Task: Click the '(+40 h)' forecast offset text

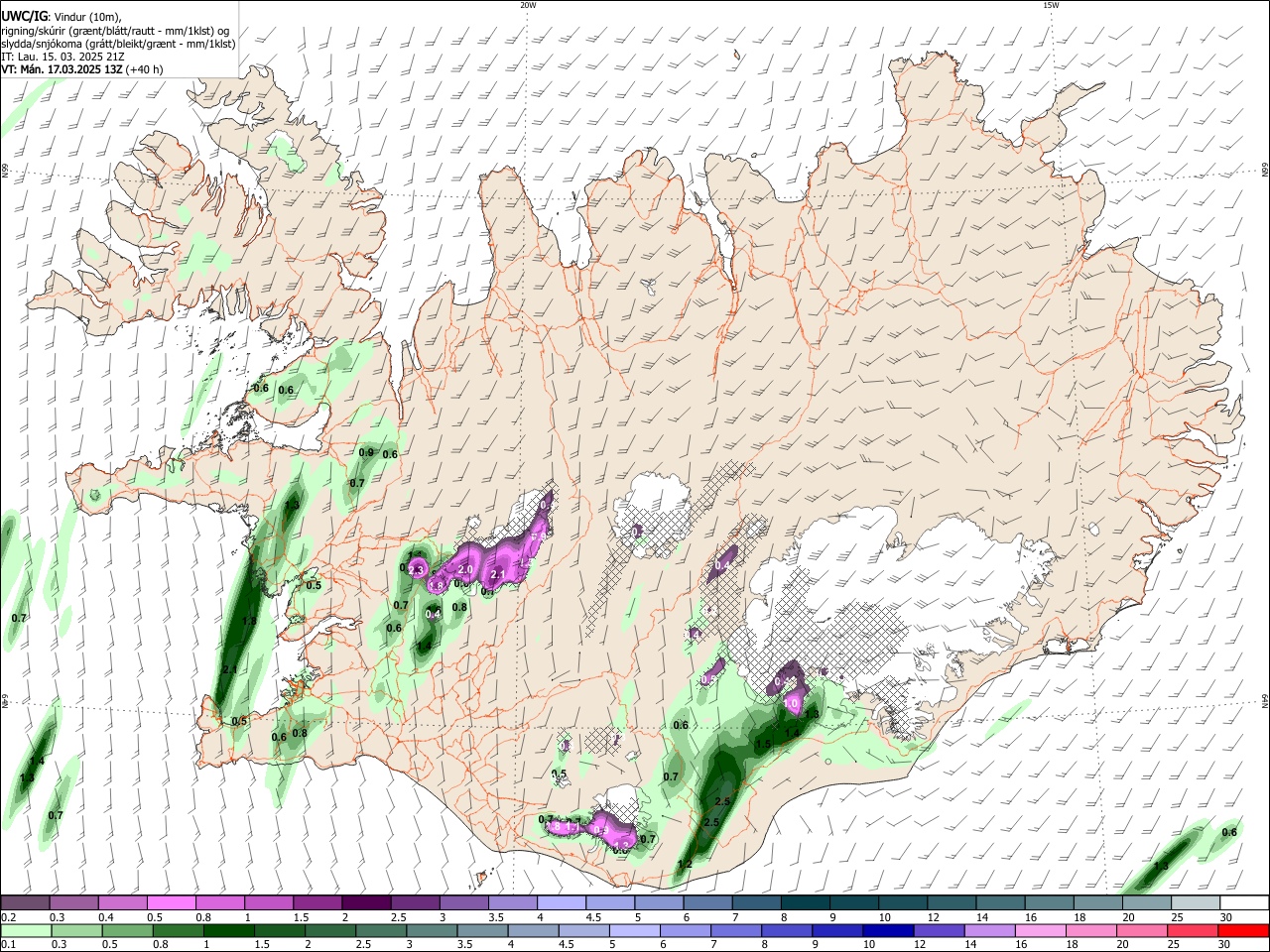Action: 145,69
